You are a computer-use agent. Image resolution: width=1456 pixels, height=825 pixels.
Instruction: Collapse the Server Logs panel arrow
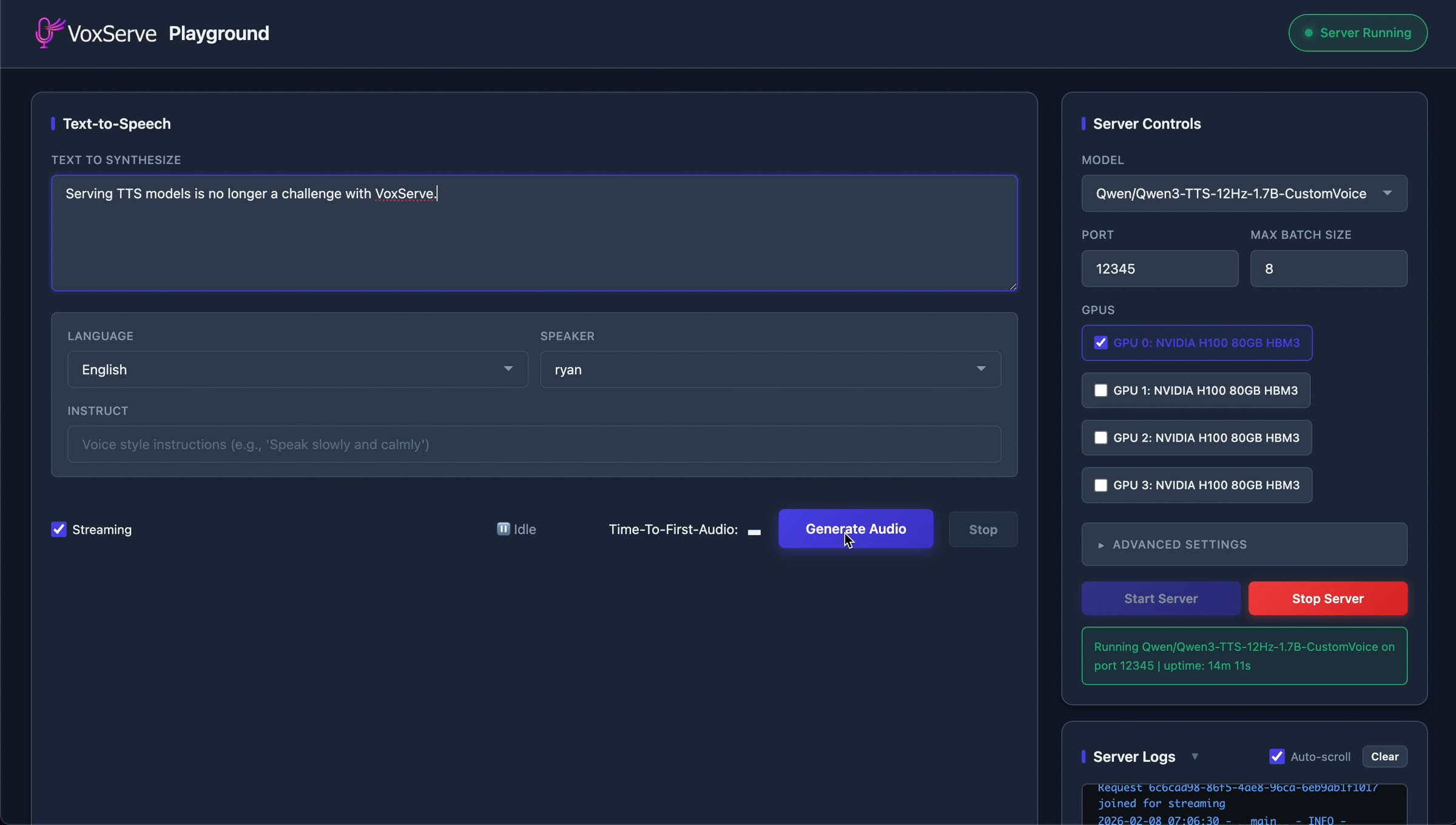click(1195, 756)
